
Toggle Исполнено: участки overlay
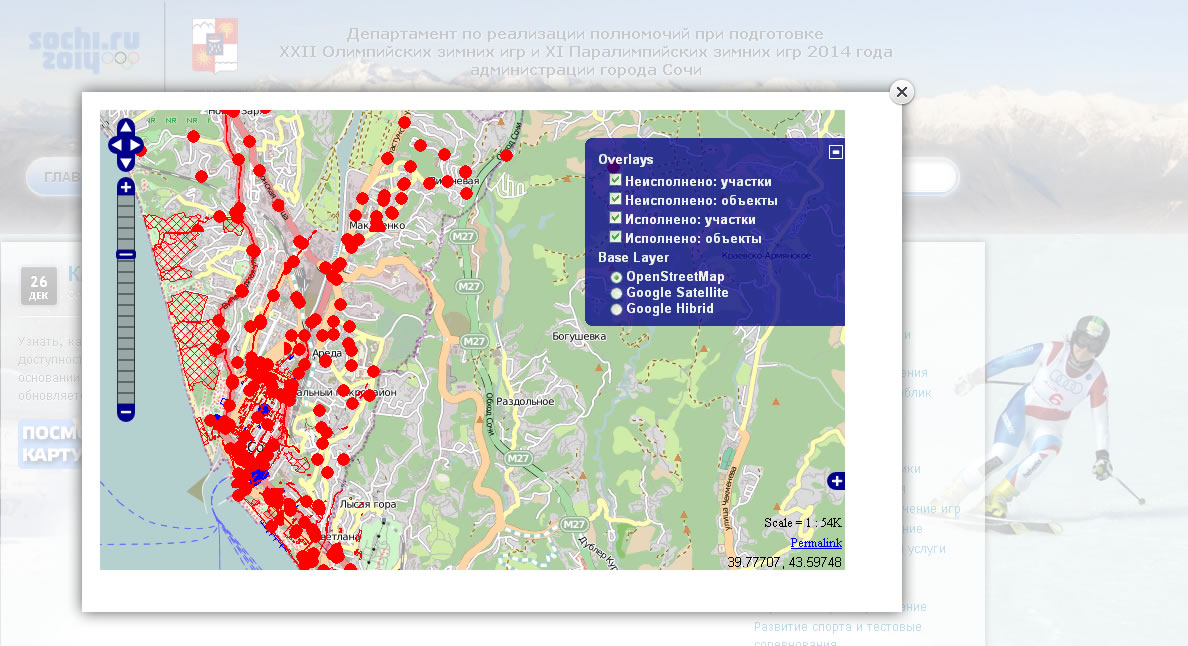[x=615, y=218]
